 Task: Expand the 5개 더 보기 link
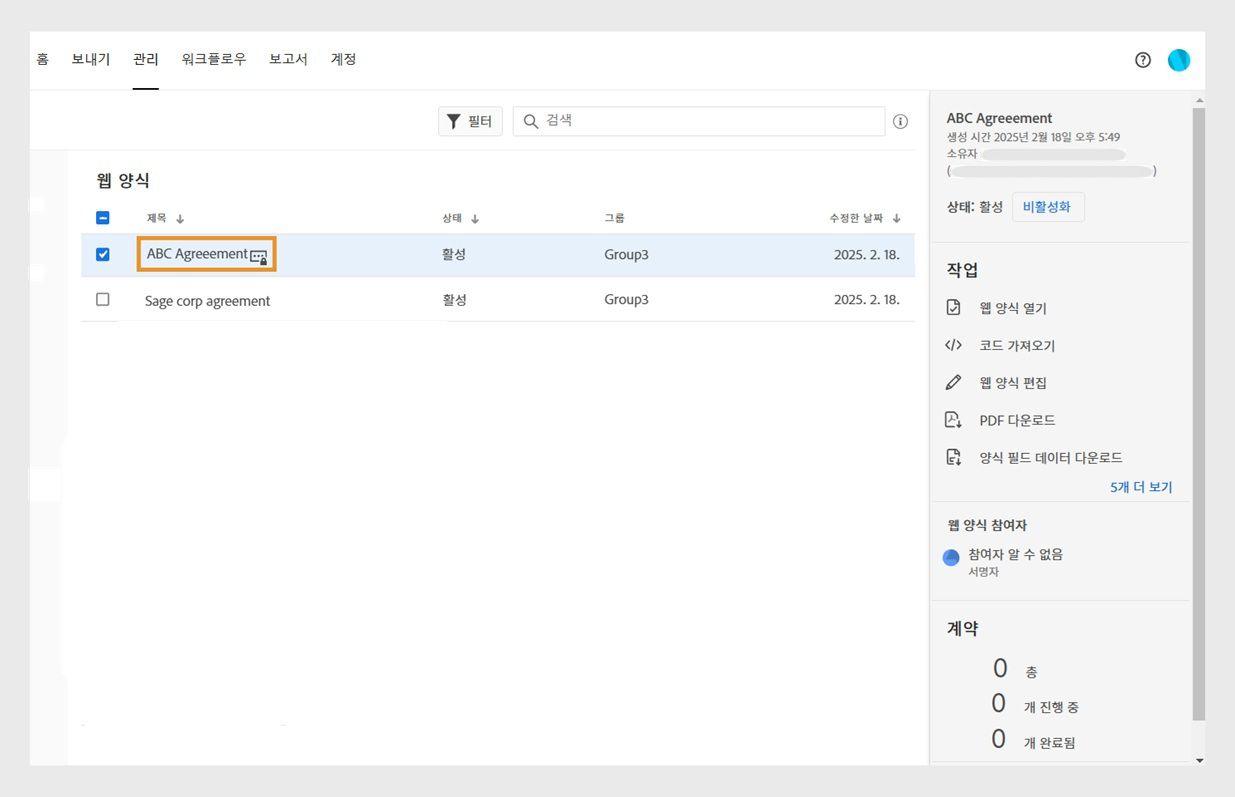point(1140,487)
